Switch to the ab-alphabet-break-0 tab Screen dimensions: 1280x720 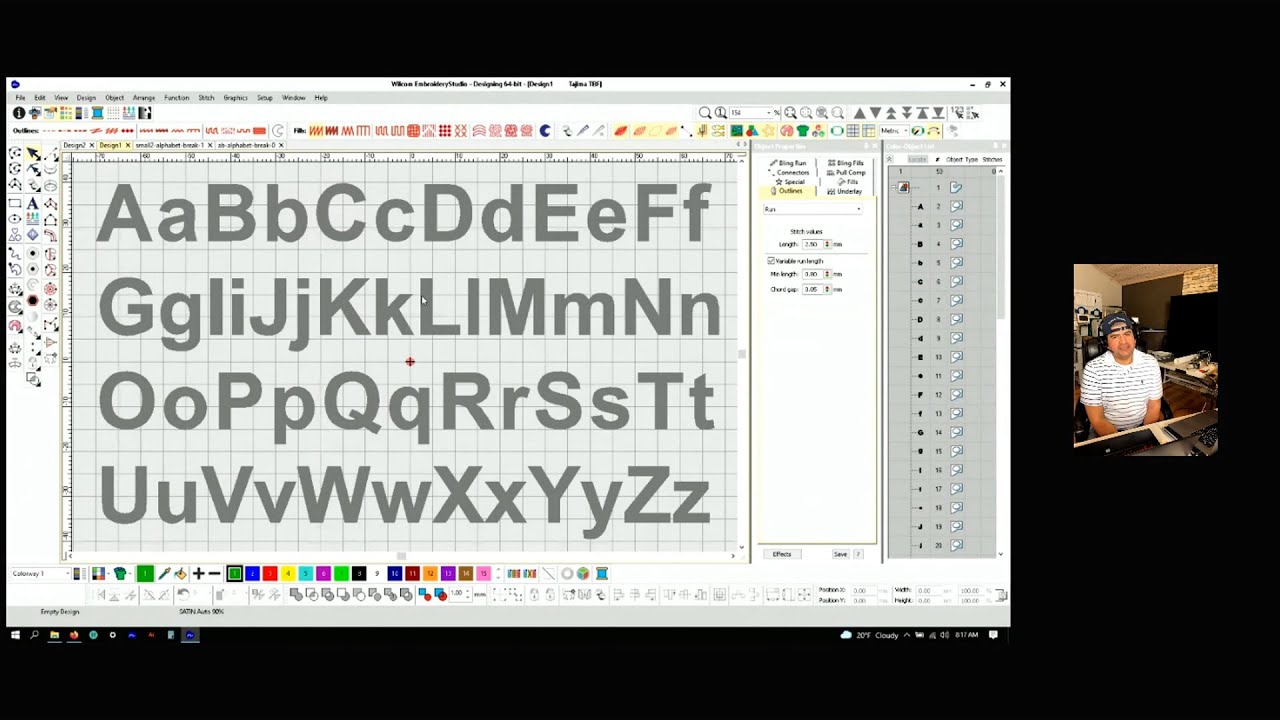pos(246,145)
